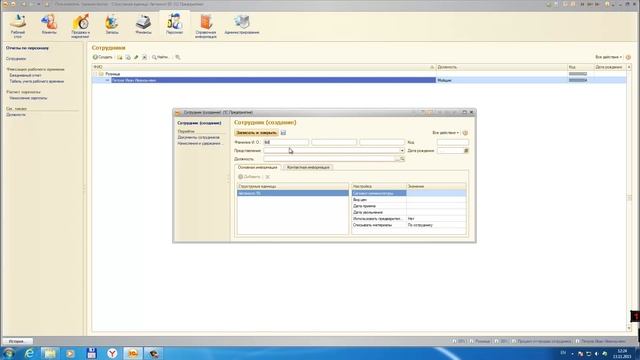Open the calendar picker for Дата рождения
This screenshot has height=360, width=640.
[466, 151]
